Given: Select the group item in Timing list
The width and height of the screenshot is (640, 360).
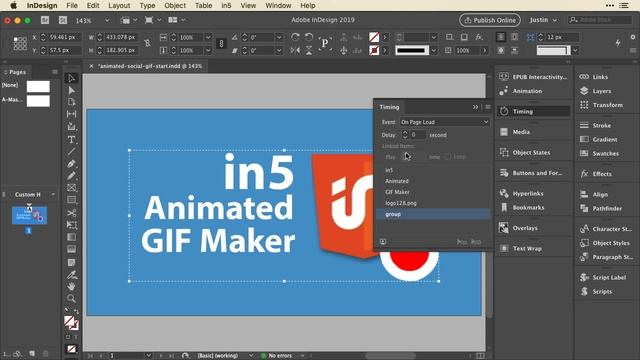Looking at the screenshot, I should (433, 214).
